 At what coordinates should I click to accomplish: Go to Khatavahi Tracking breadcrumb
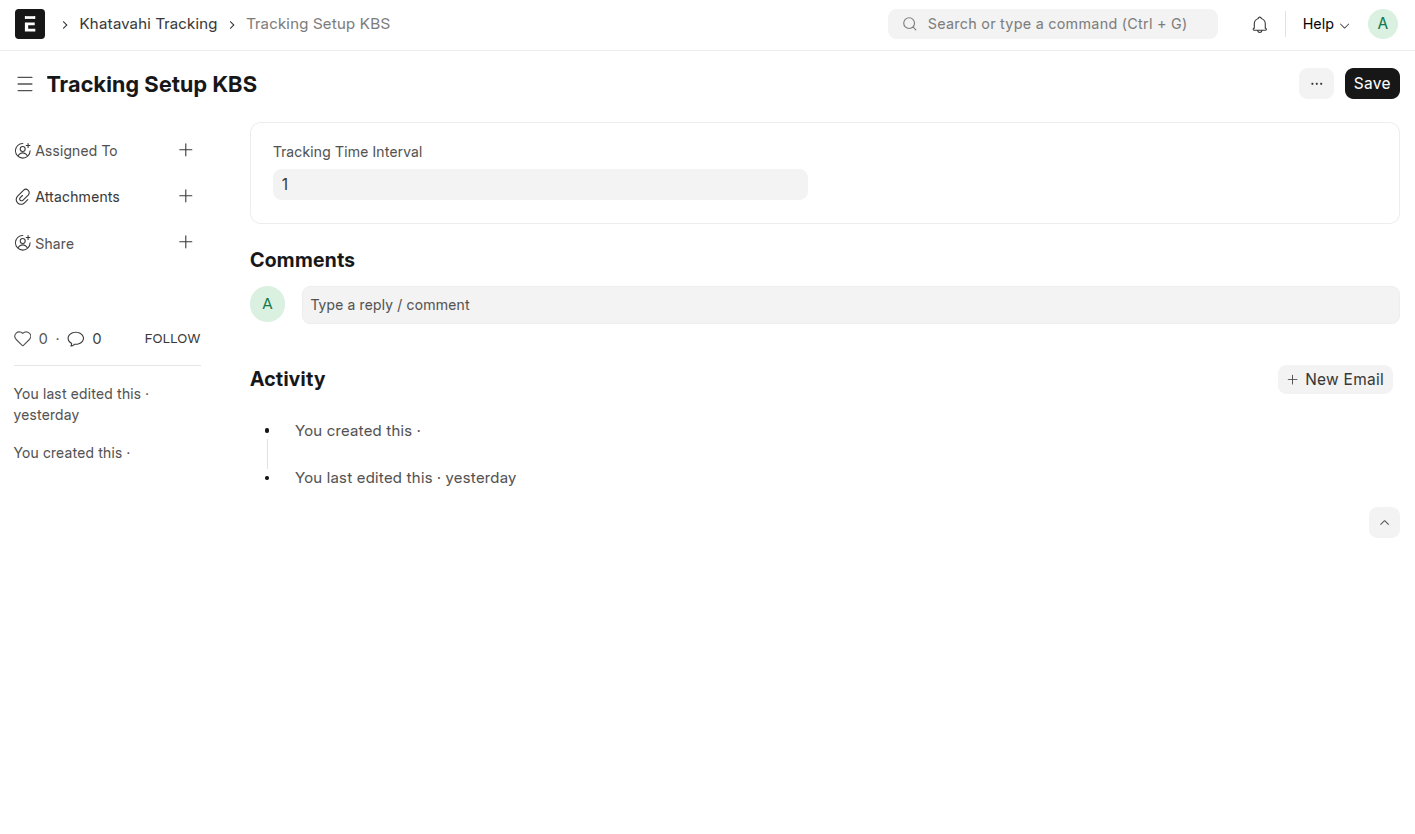[x=148, y=24]
